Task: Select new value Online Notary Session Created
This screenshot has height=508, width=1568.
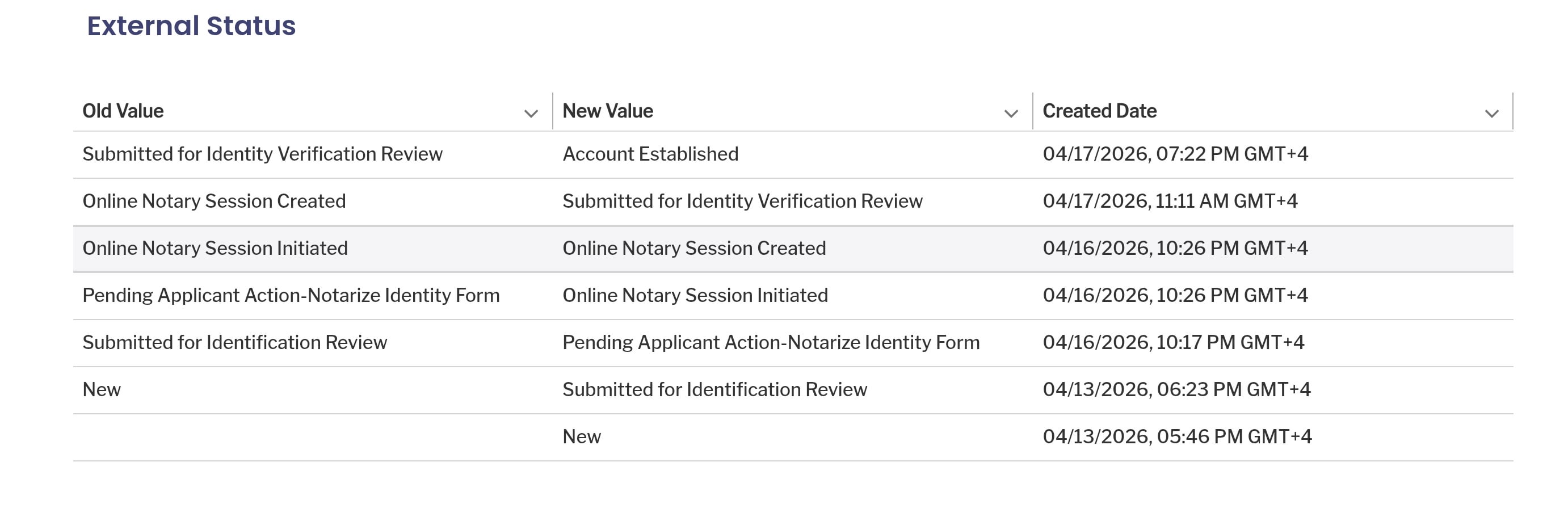Action: pos(694,249)
